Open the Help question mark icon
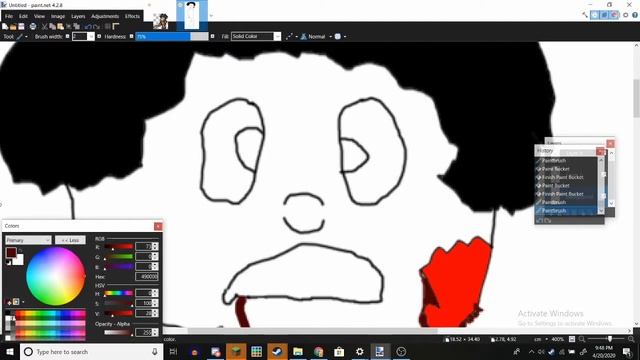 point(635,15)
